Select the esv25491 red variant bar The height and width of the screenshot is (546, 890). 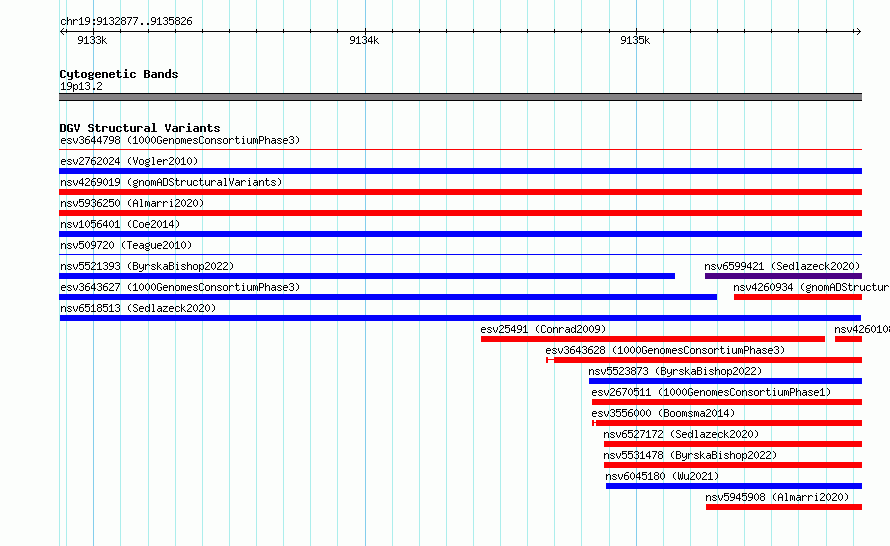pos(653,339)
